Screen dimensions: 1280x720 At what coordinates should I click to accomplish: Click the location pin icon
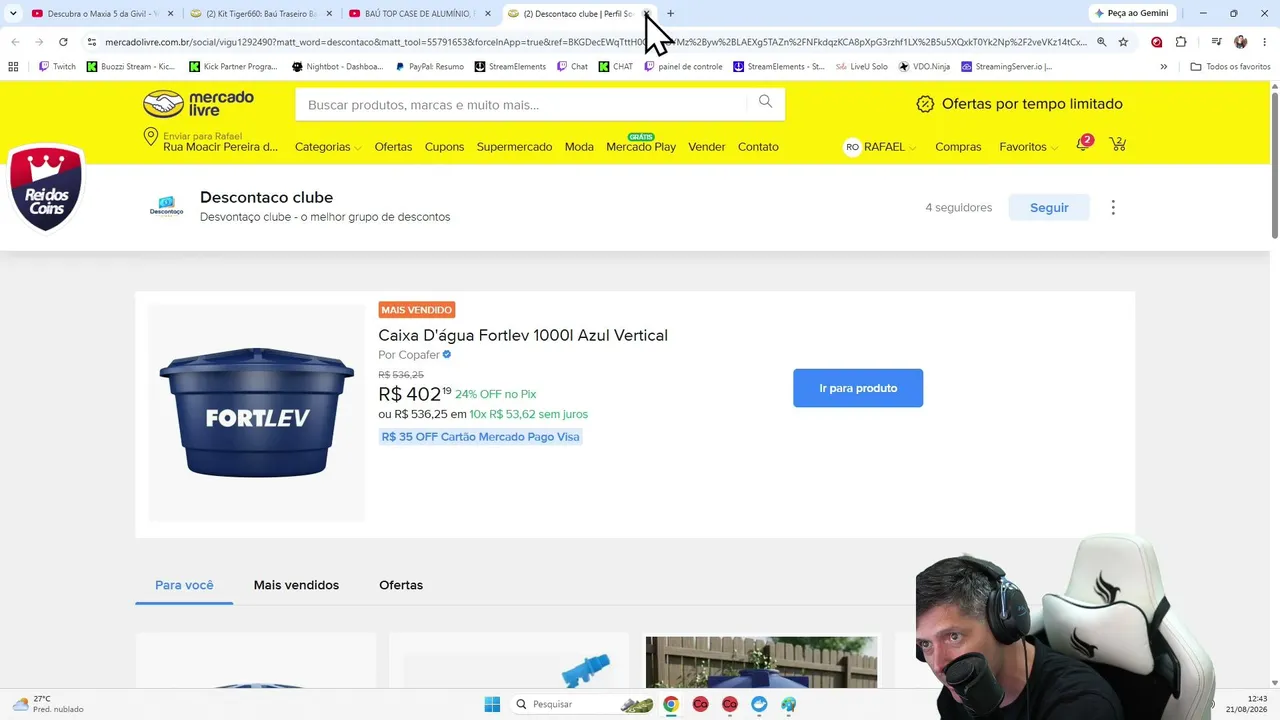pyautogui.click(x=151, y=138)
